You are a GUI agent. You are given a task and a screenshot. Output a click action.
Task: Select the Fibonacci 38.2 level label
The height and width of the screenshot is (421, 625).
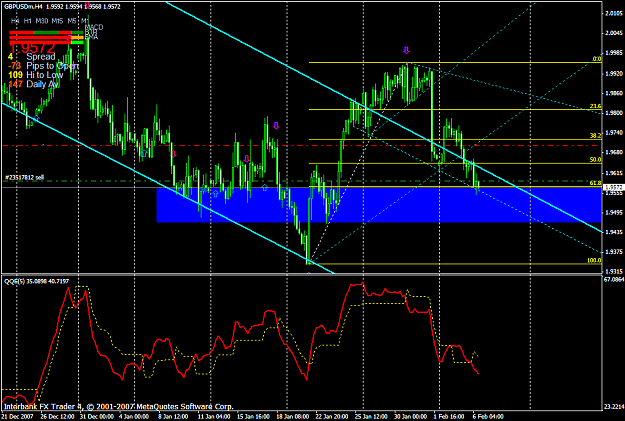point(596,136)
